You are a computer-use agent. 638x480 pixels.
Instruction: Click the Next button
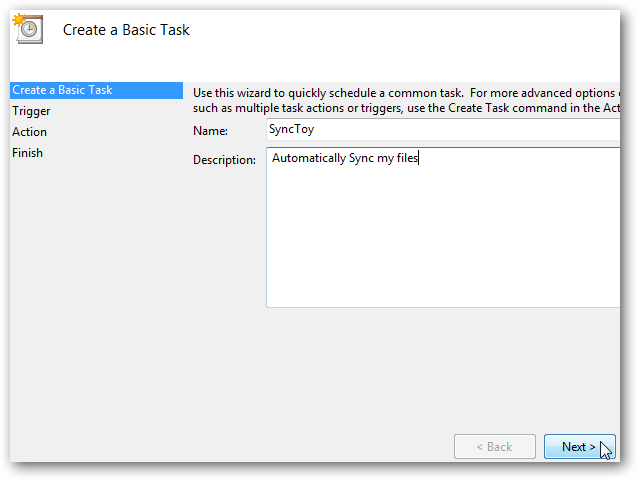(579, 447)
